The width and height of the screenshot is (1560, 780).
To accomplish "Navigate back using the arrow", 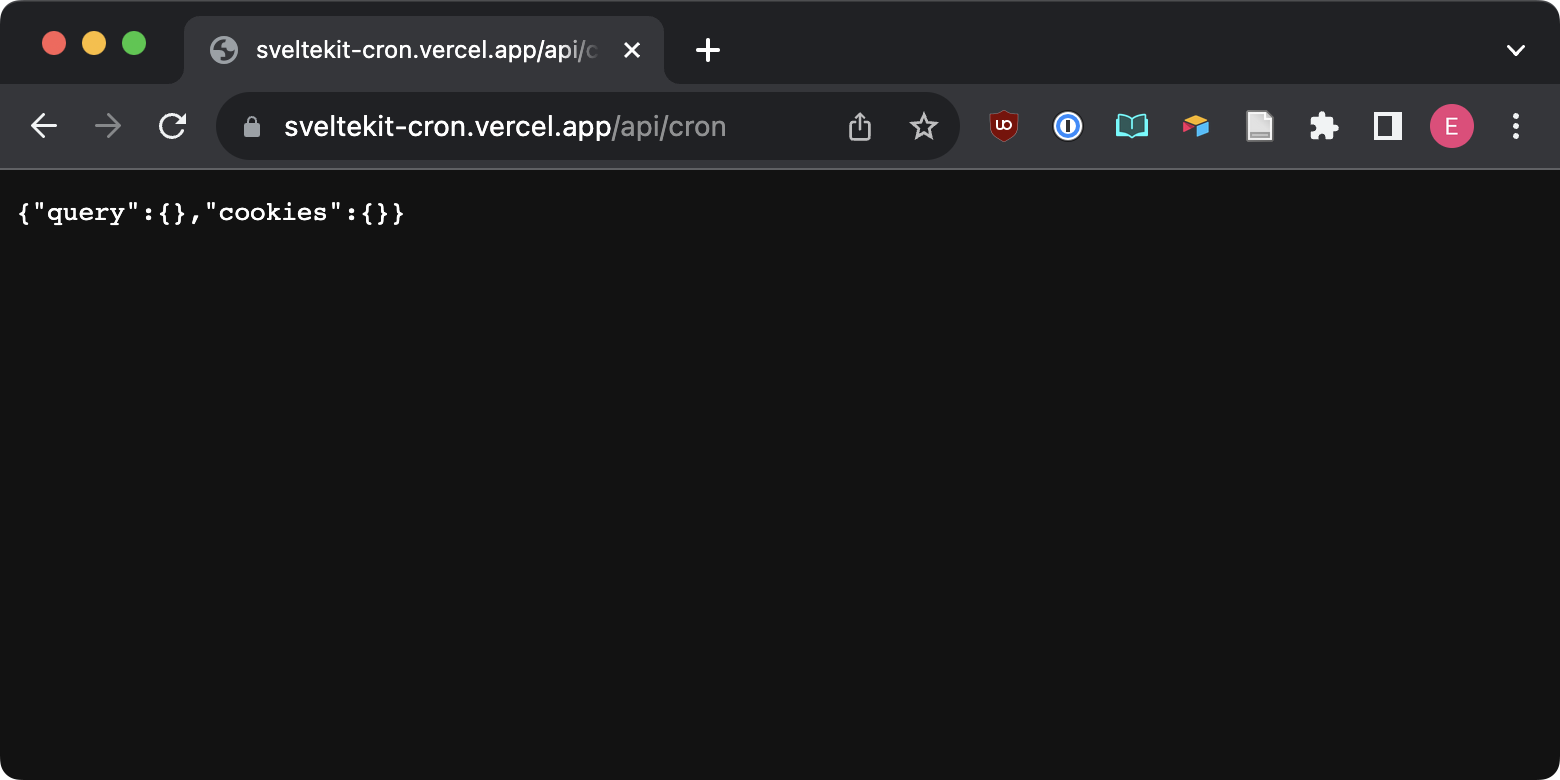I will pyautogui.click(x=44, y=126).
